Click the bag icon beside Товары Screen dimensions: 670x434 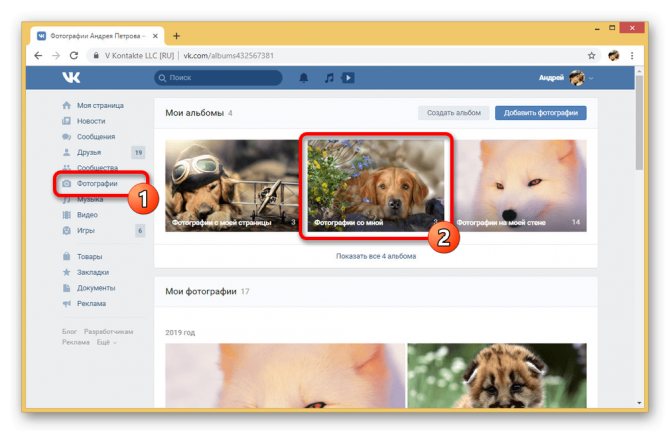[66, 256]
